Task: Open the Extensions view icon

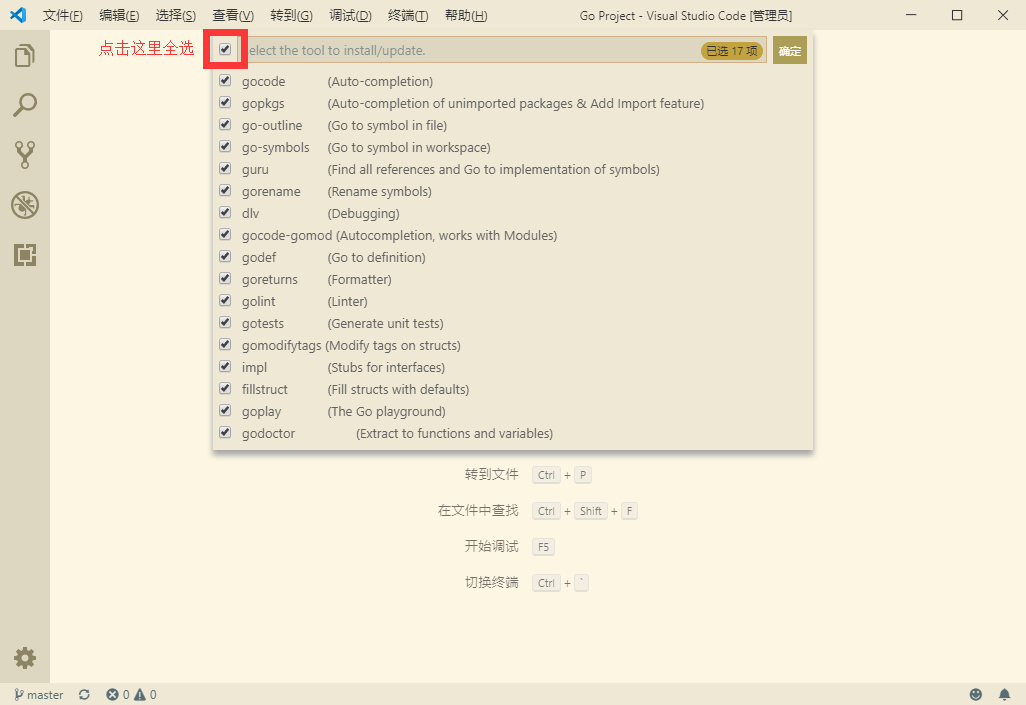Action: [x=25, y=255]
